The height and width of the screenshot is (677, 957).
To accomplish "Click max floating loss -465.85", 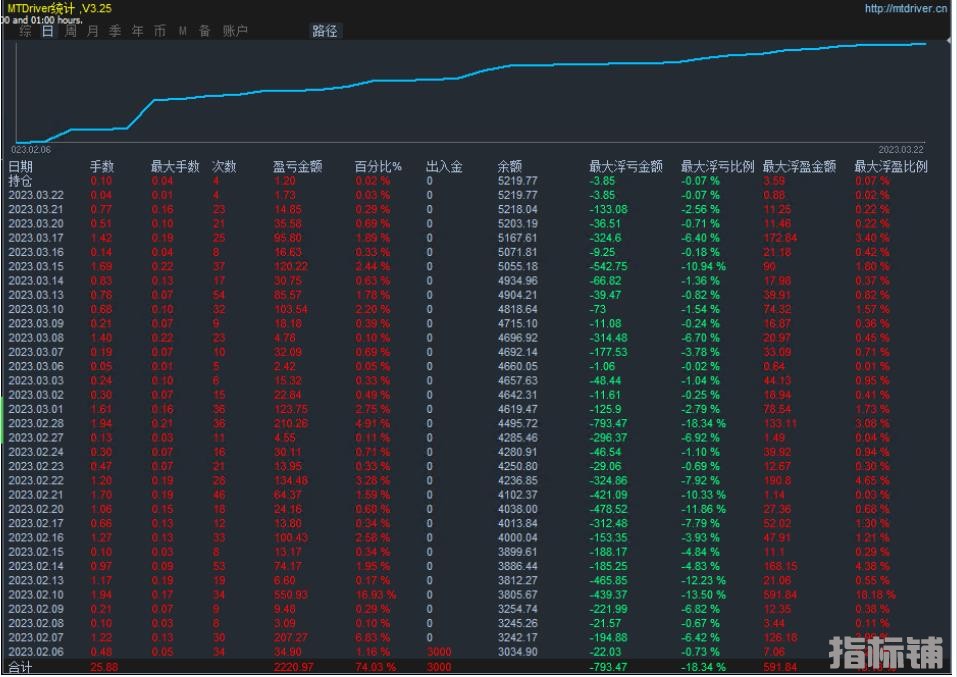I will coord(608,581).
